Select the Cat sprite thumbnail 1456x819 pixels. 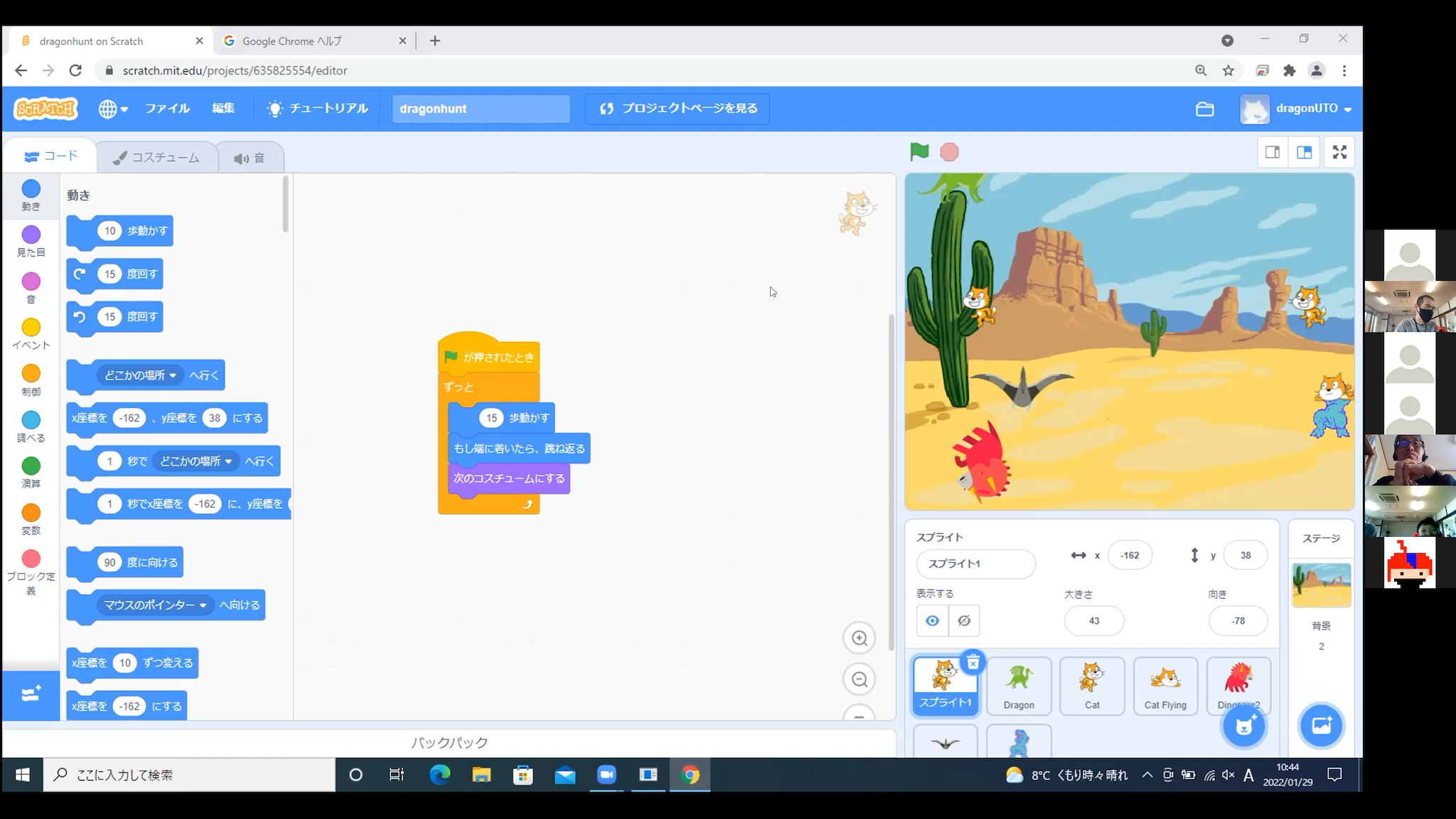(x=1092, y=685)
